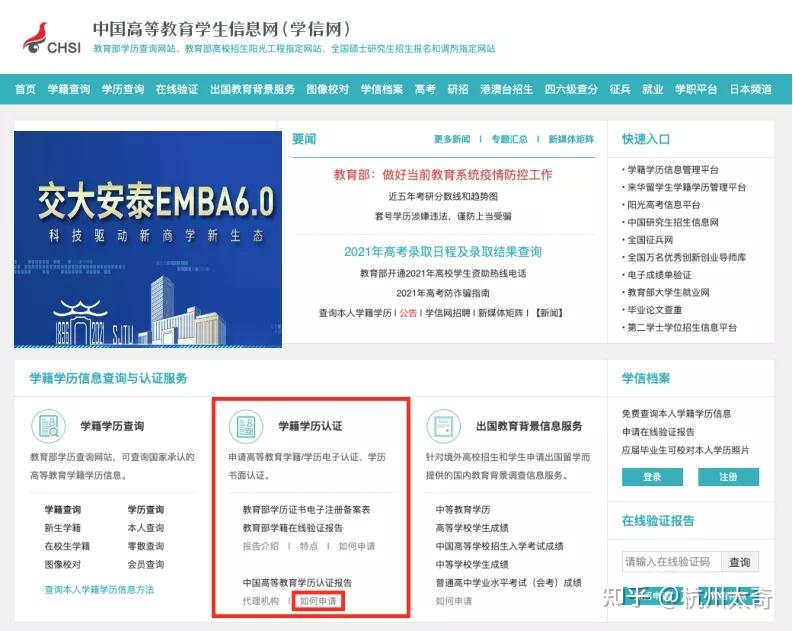Click 新生学籍 under 学籍查询

(x=63, y=528)
